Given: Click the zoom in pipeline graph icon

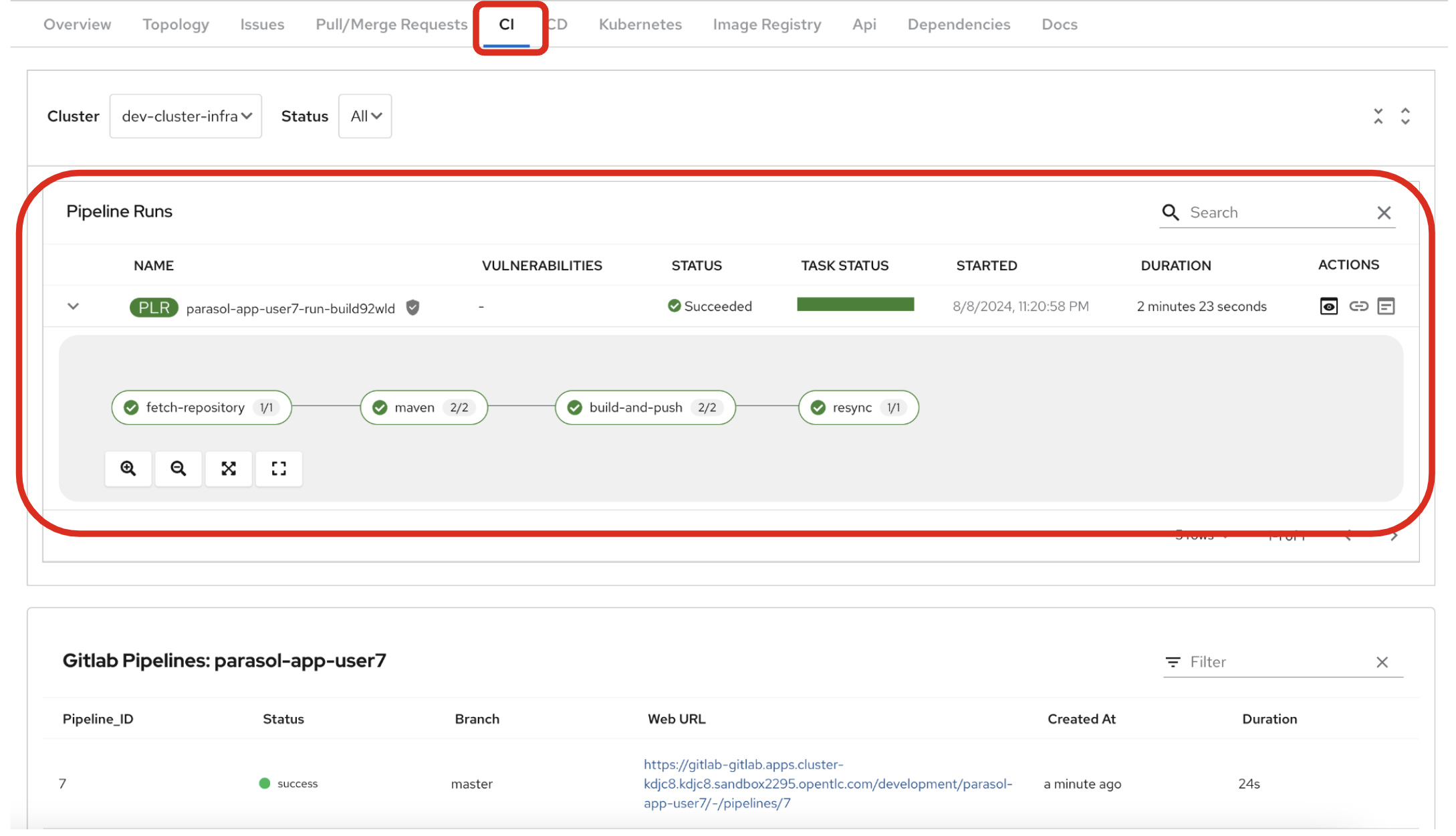Looking at the screenshot, I should point(128,468).
